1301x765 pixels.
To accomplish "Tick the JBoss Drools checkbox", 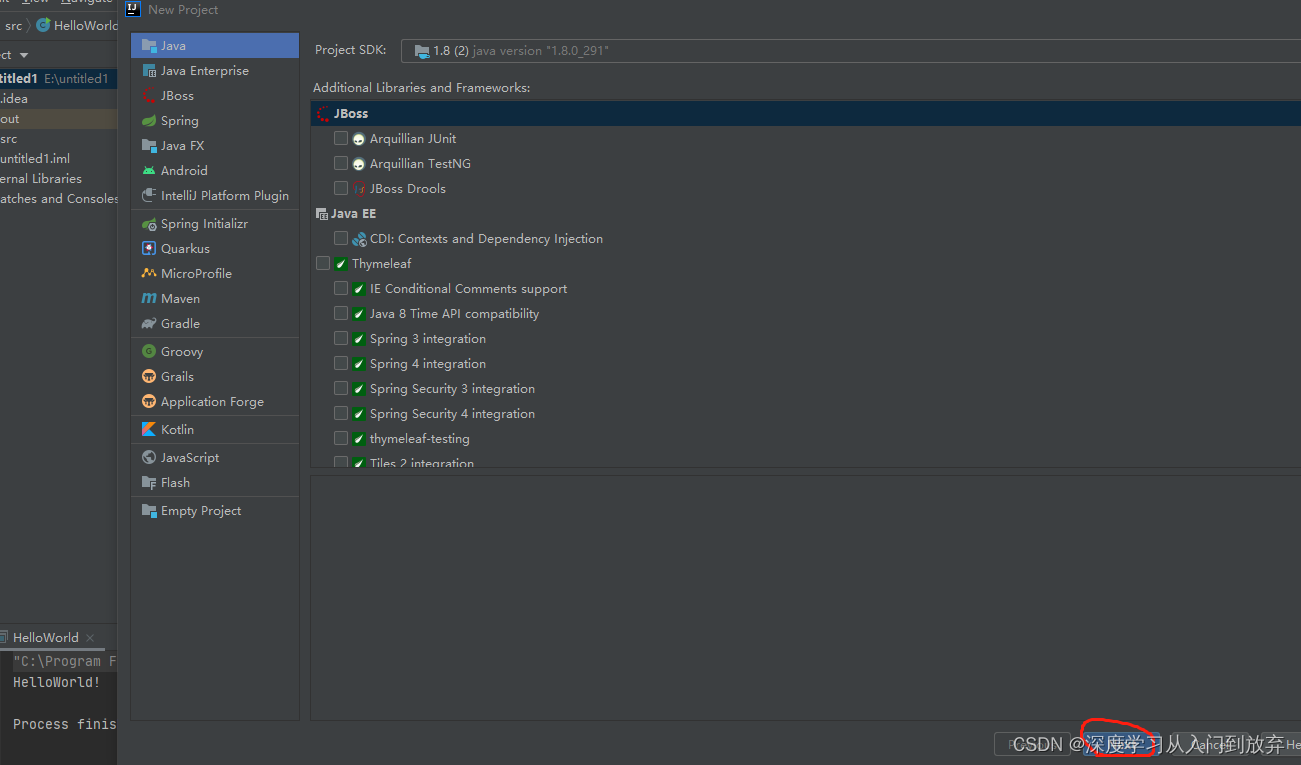I will click(341, 189).
